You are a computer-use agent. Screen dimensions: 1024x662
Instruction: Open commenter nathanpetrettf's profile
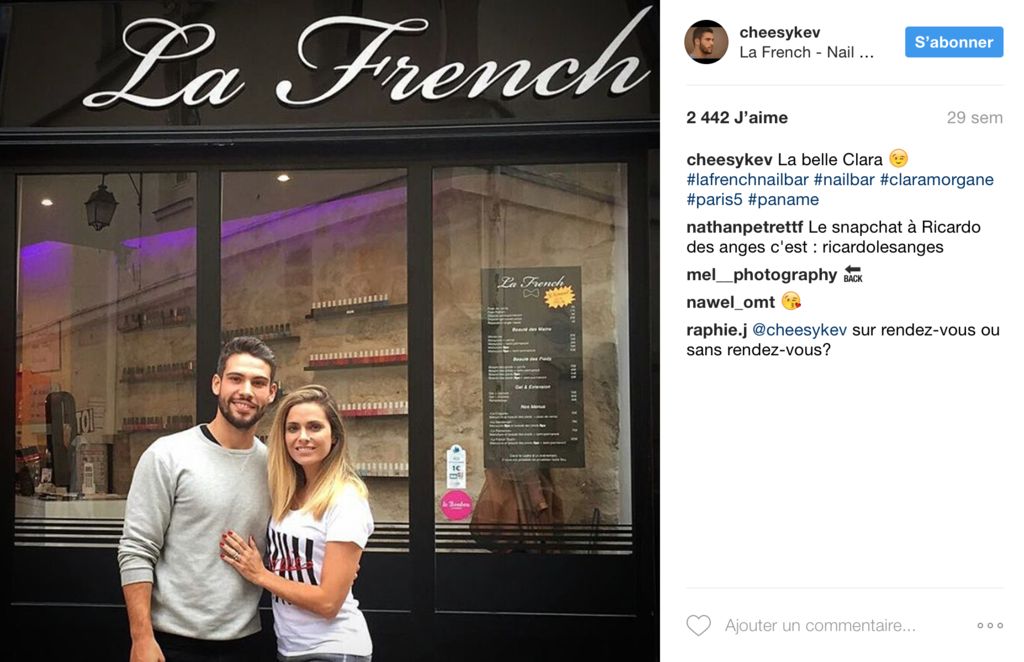pos(744,227)
